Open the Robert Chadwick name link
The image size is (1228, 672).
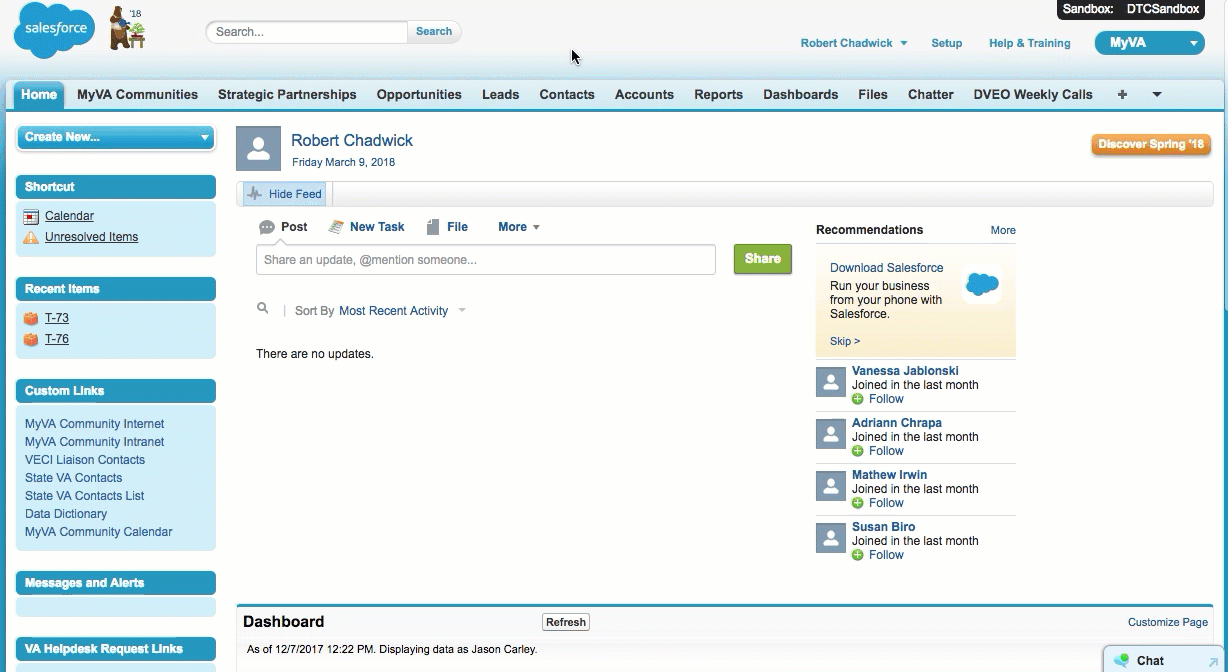[x=352, y=141]
